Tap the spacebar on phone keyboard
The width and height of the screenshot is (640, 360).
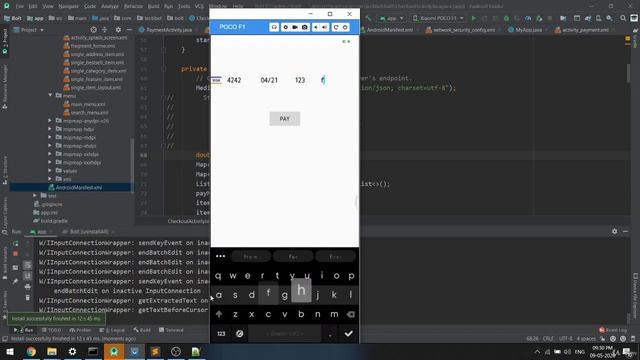(x=285, y=333)
